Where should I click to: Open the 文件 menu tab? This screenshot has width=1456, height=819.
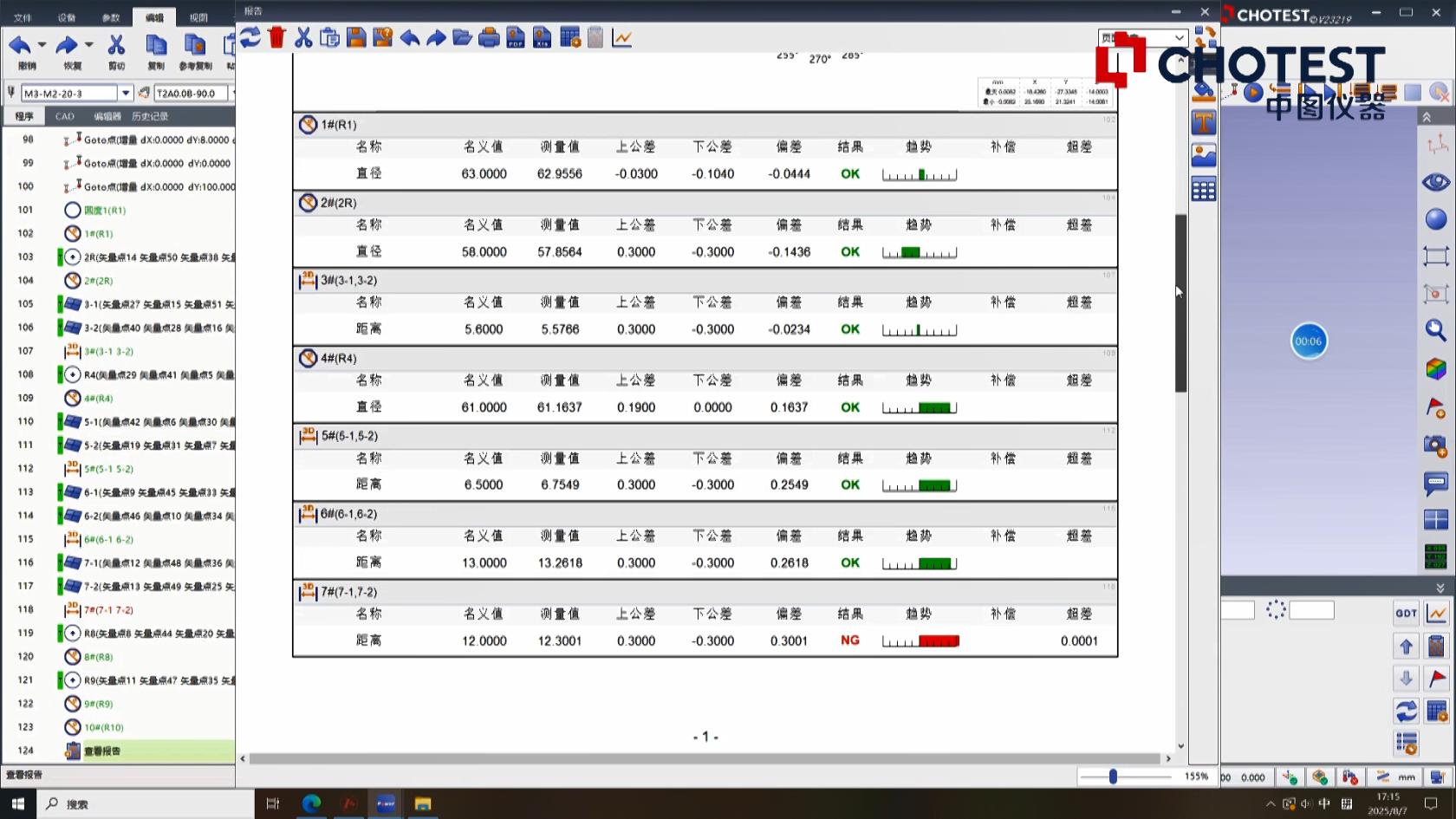(x=23, y=17)
